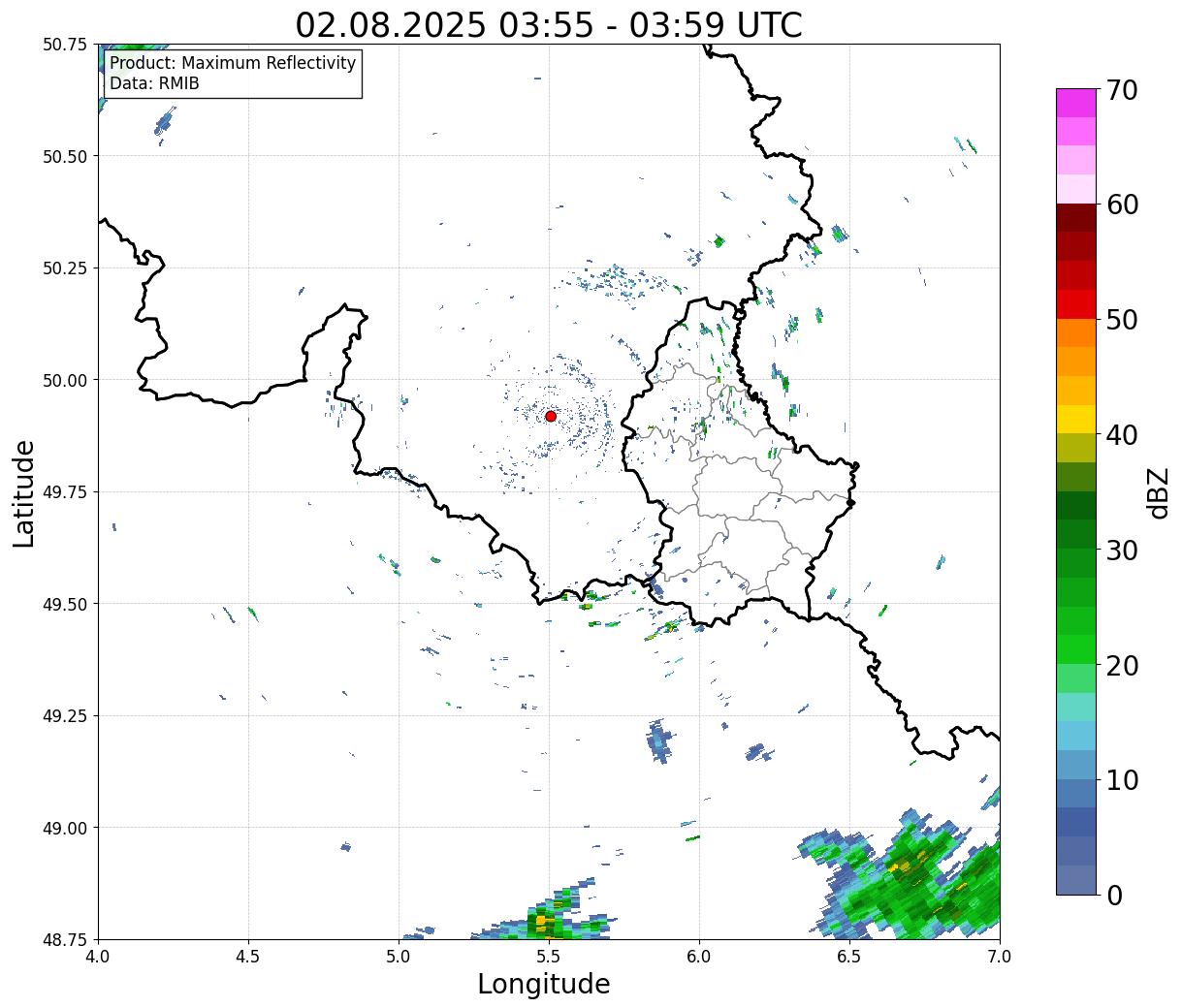Image resolution: width=1182 pixels, height=1008 pixels.
Task: Click the longitude tick label 6.5
Action: (849, 957)
